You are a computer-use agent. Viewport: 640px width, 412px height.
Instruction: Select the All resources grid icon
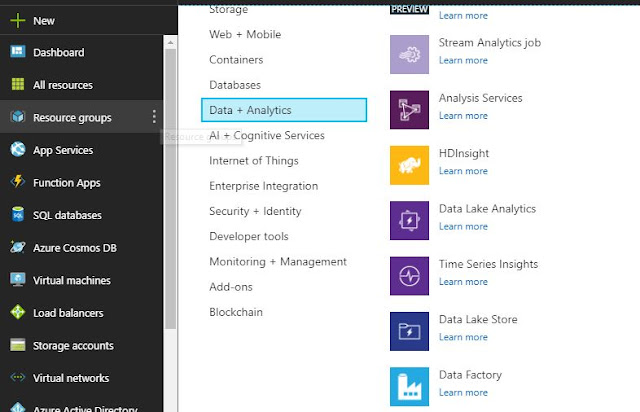(17, 85)
